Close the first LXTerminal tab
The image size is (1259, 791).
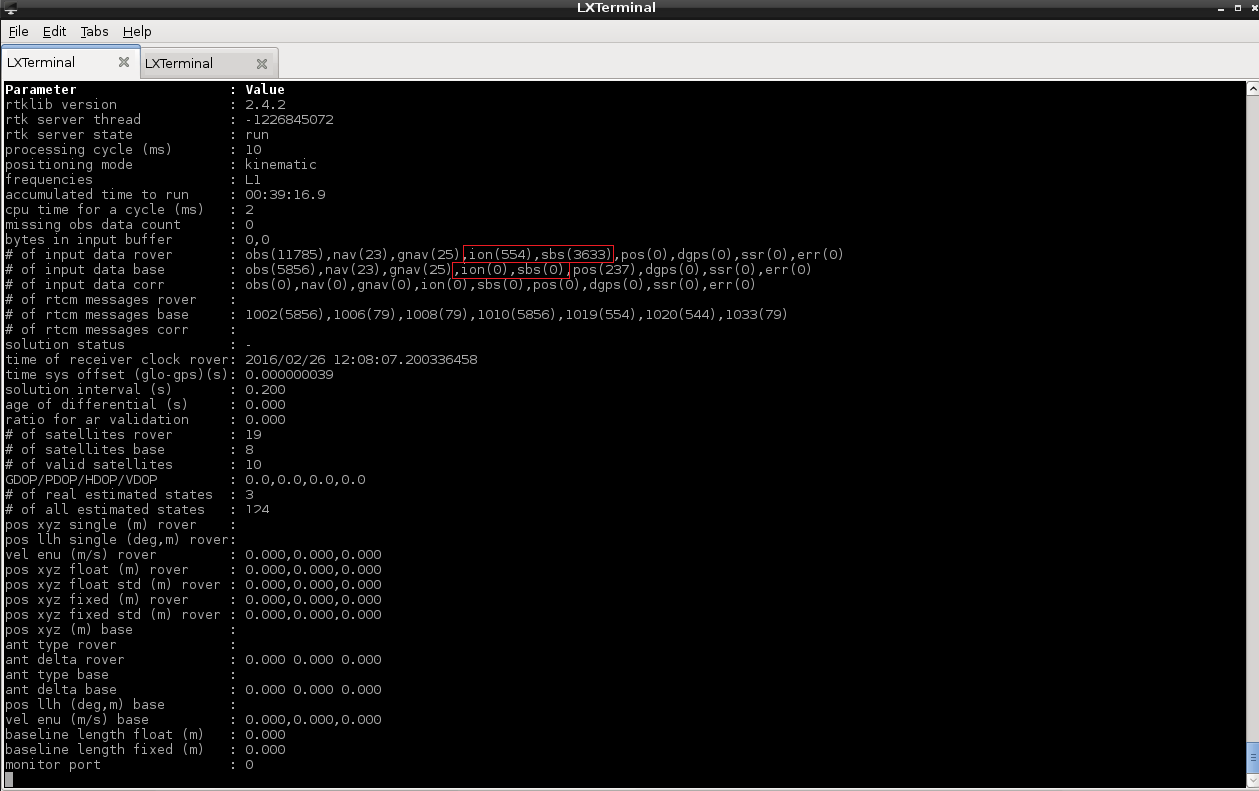point(124,62)
